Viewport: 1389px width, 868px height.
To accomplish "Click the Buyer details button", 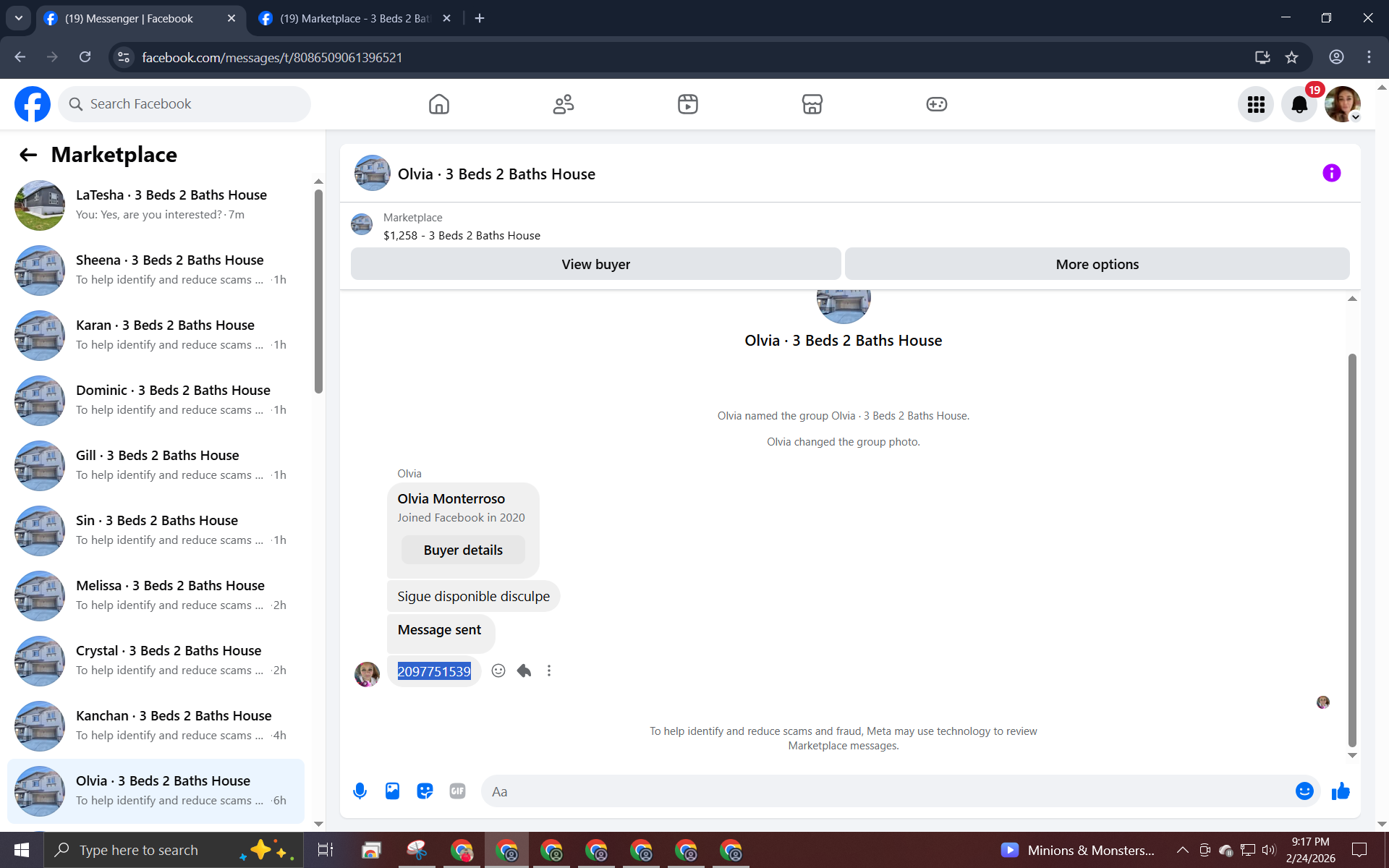I will click(x=463, y=550).
